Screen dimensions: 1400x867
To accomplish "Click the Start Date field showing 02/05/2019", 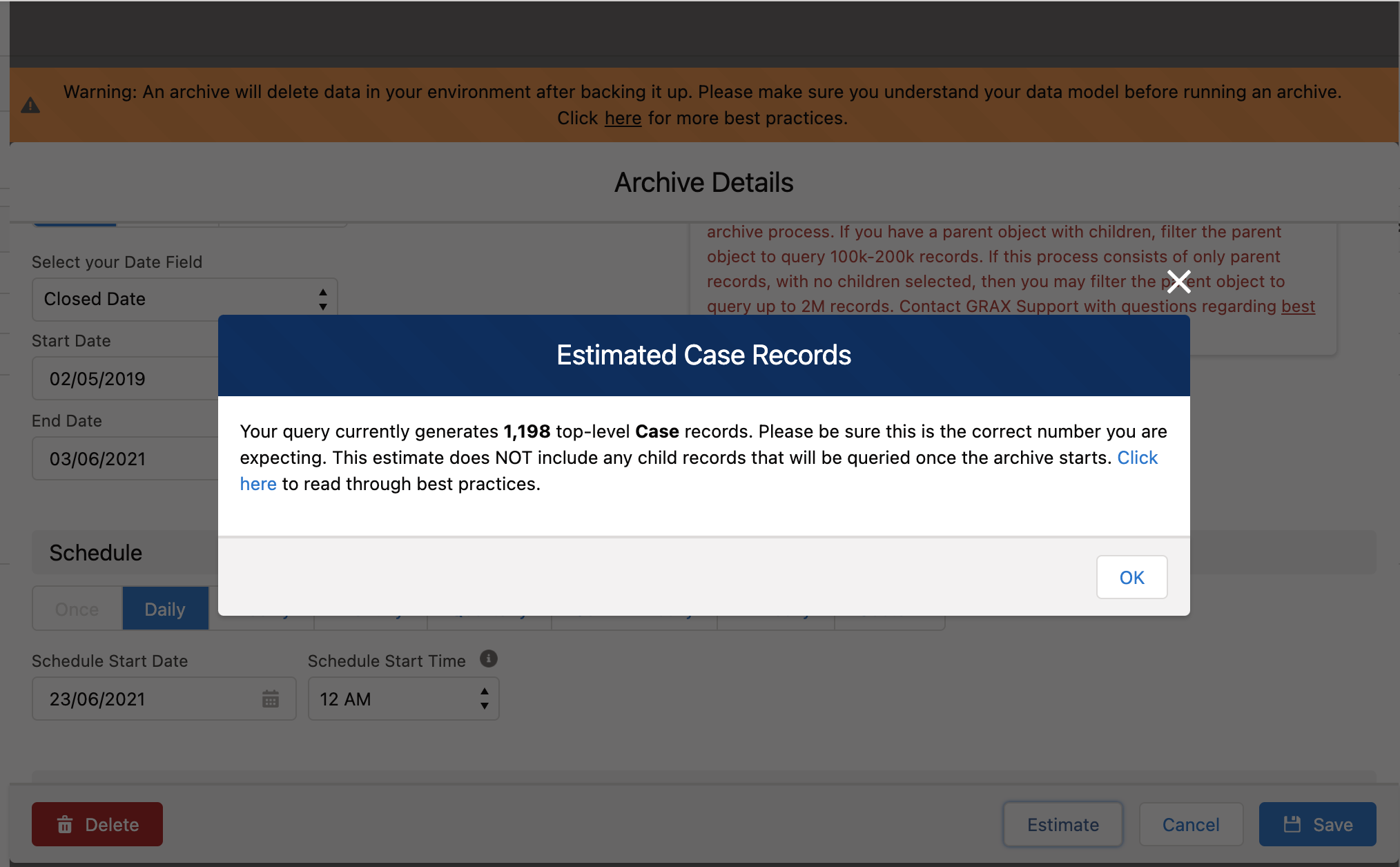I will coord(124,378).
